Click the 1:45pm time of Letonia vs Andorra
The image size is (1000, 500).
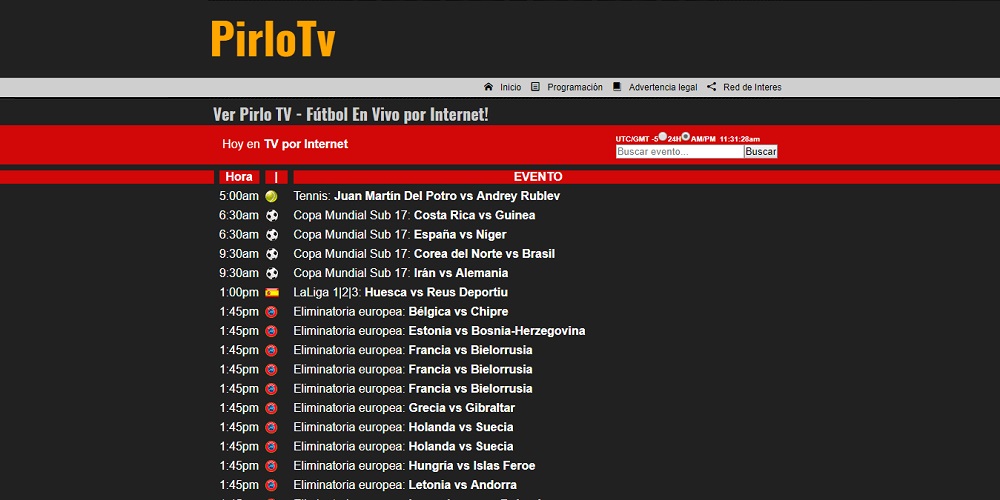click(x=239, y=485)
